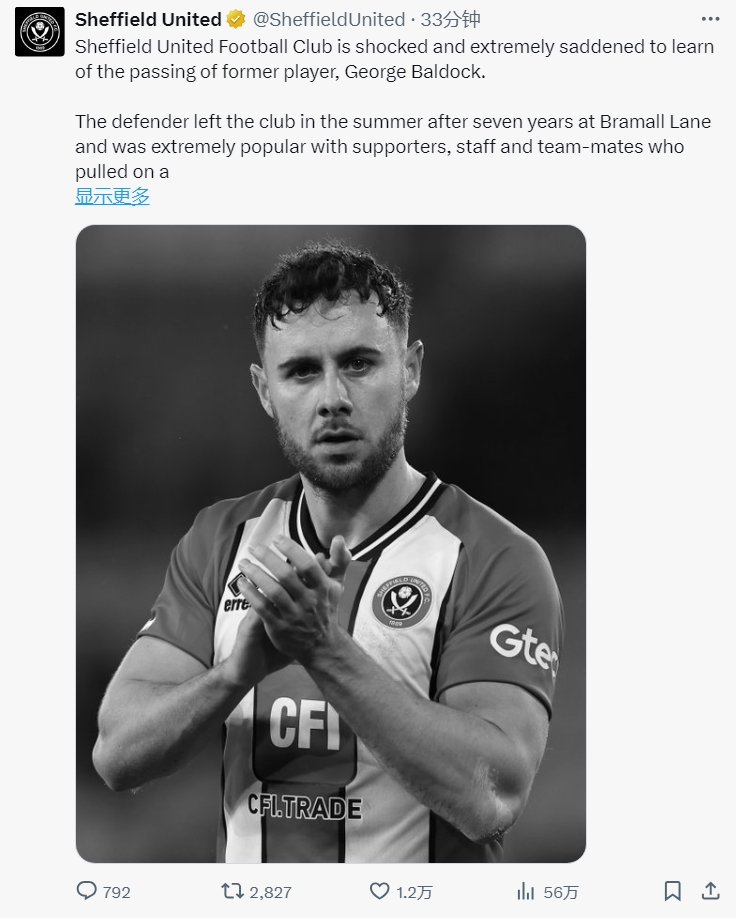Open the view analytics bar chart icon

coord(526,891)
